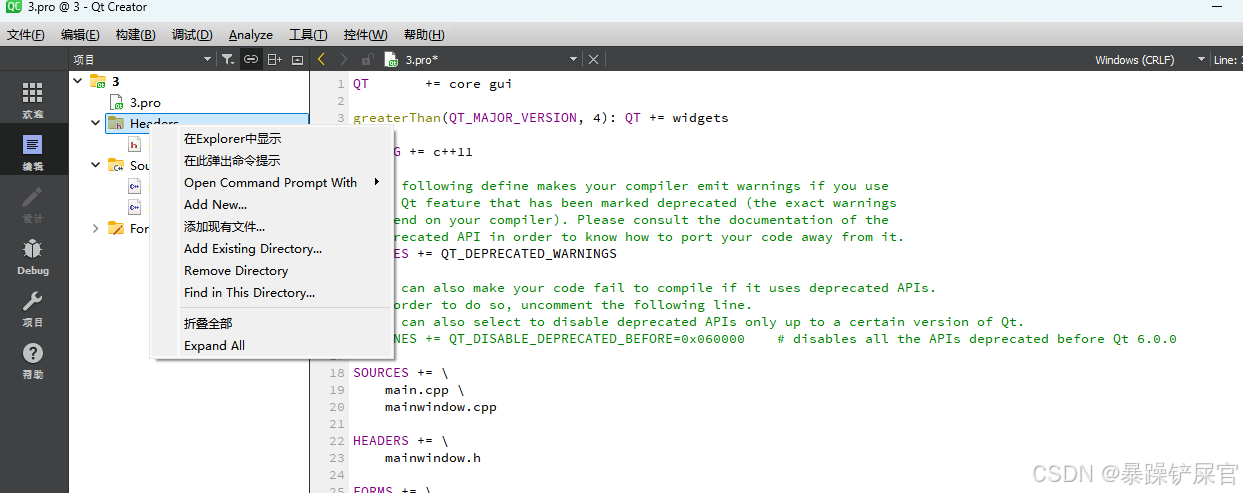Click the filter tree funnel icon
Screen dimensions: 1243x493
coord(228,60)
